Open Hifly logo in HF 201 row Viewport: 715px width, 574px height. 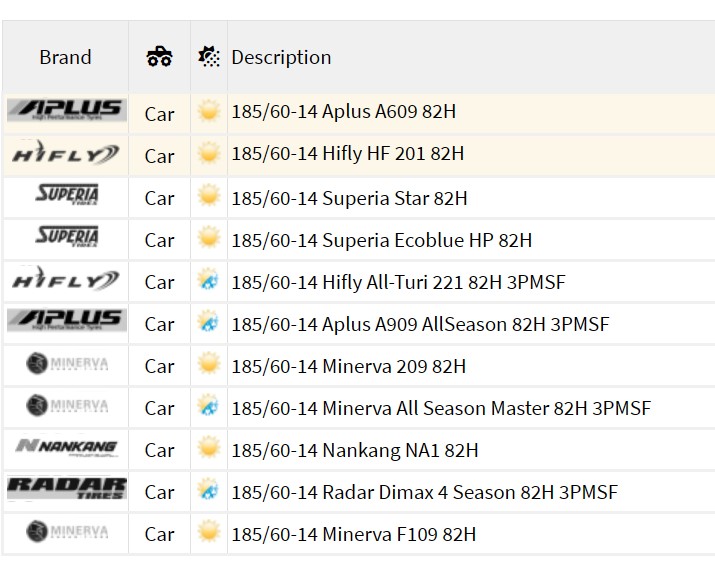pyautogui.click(x=66, y=153)
